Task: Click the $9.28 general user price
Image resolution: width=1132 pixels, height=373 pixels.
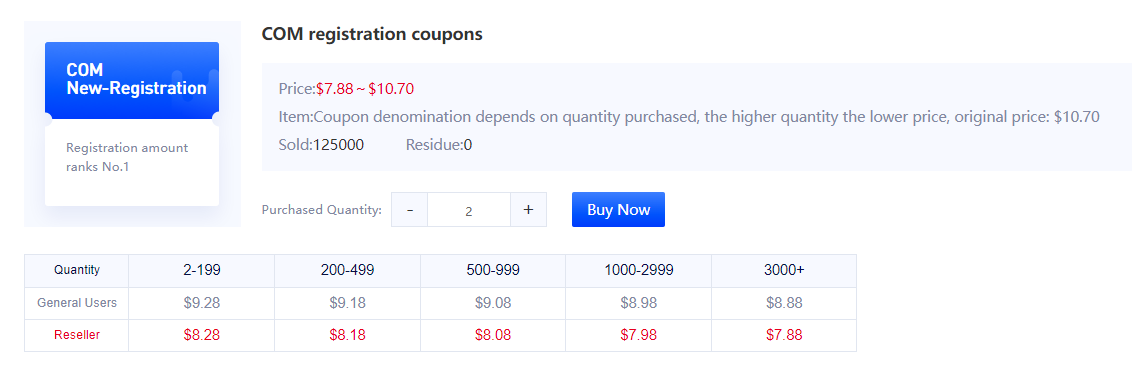Action: [x=201, y=303]
